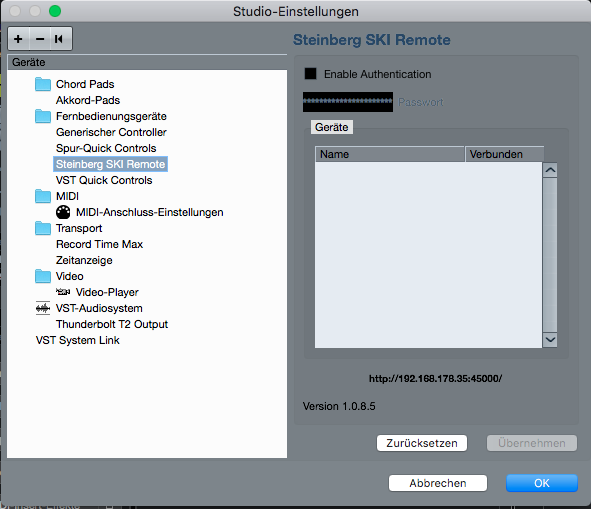The width and height of the screenshot is (591, 509).
Task: Click the Geräte tab above the table
Action: [x=332, y=127]
